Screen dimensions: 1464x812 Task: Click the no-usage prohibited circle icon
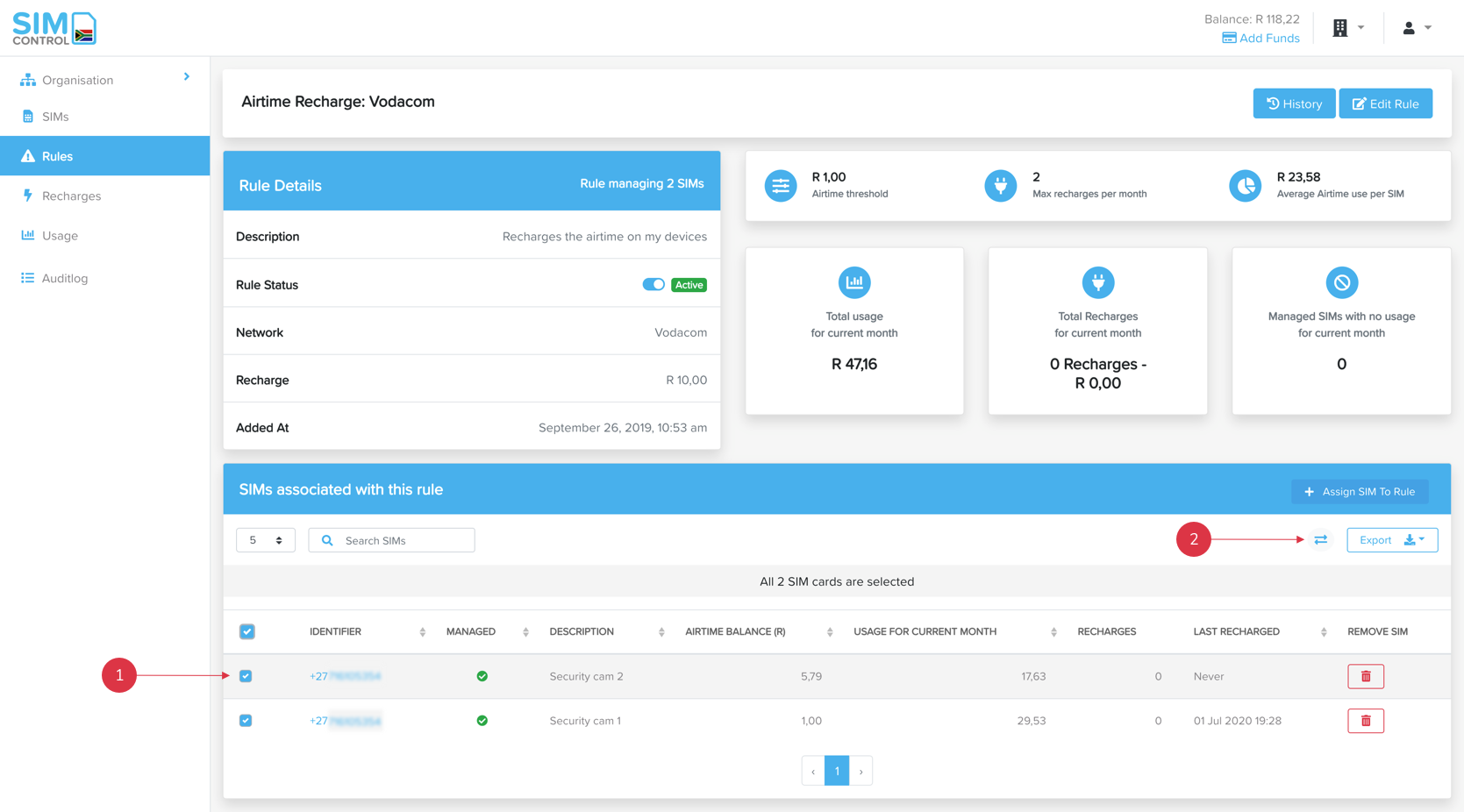tap(1341, 282)
